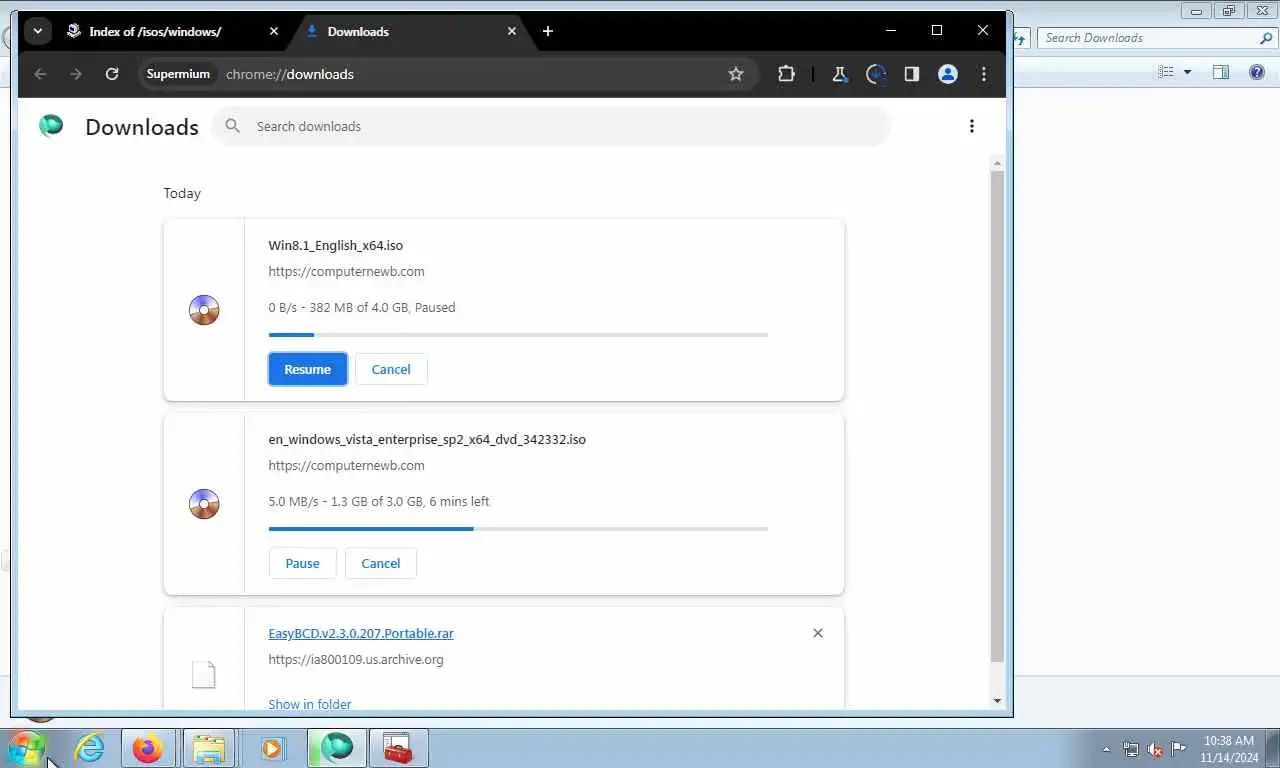
Task: Show EasyBCD file in folder
Action: pos(310,704)
